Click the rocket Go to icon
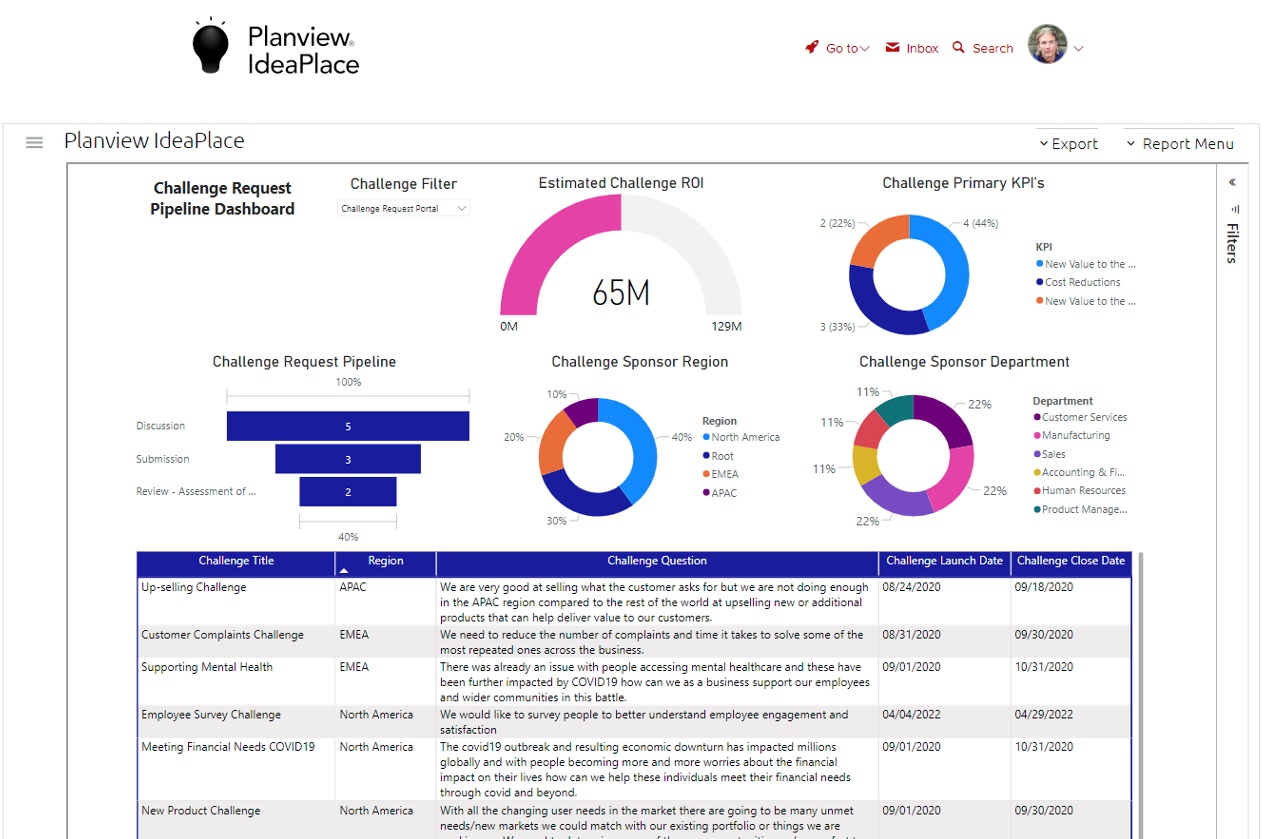 (810, 47)
